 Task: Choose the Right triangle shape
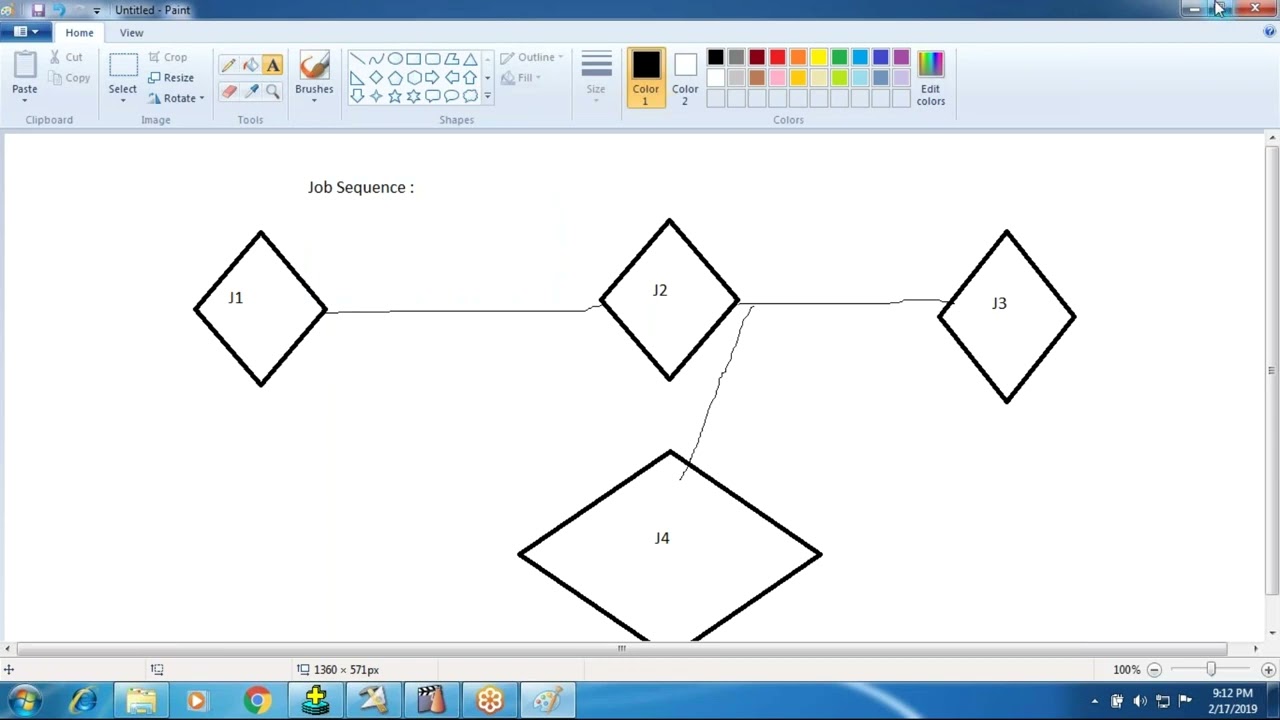pos(357,77)
